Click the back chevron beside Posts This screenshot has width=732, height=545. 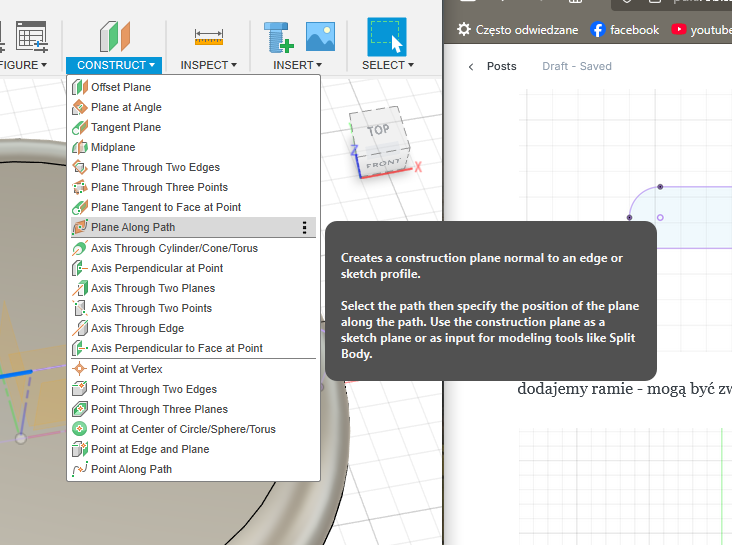(x=471, y=67)
